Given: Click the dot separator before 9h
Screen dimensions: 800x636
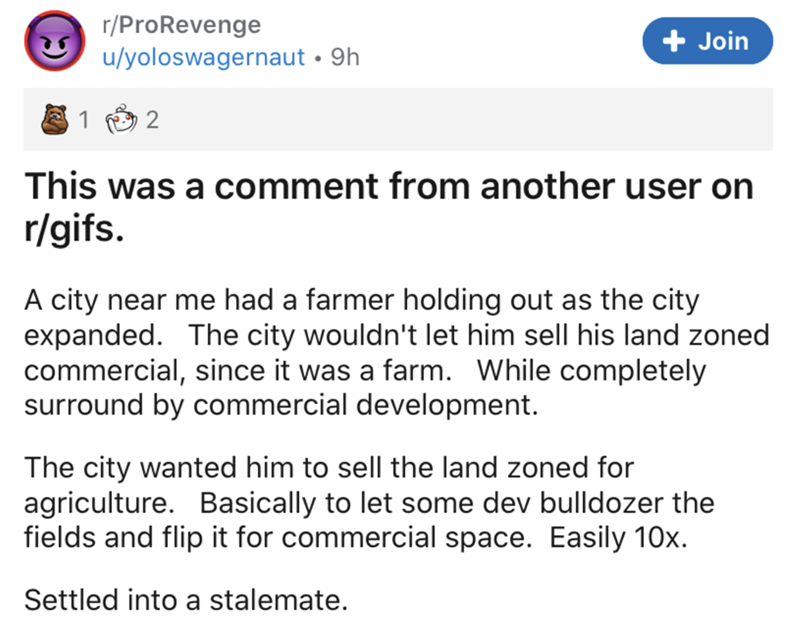Looking at the screenshot, I should pos(318,58).
